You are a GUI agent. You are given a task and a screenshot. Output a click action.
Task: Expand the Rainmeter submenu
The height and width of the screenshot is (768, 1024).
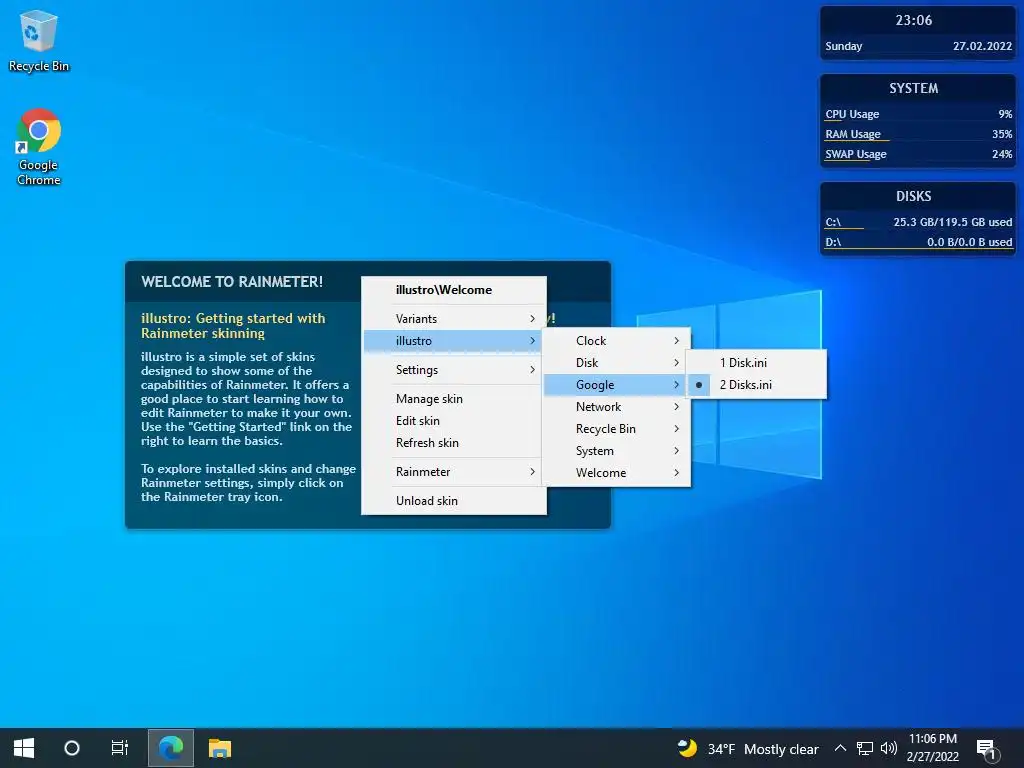(x=454, y=472)
